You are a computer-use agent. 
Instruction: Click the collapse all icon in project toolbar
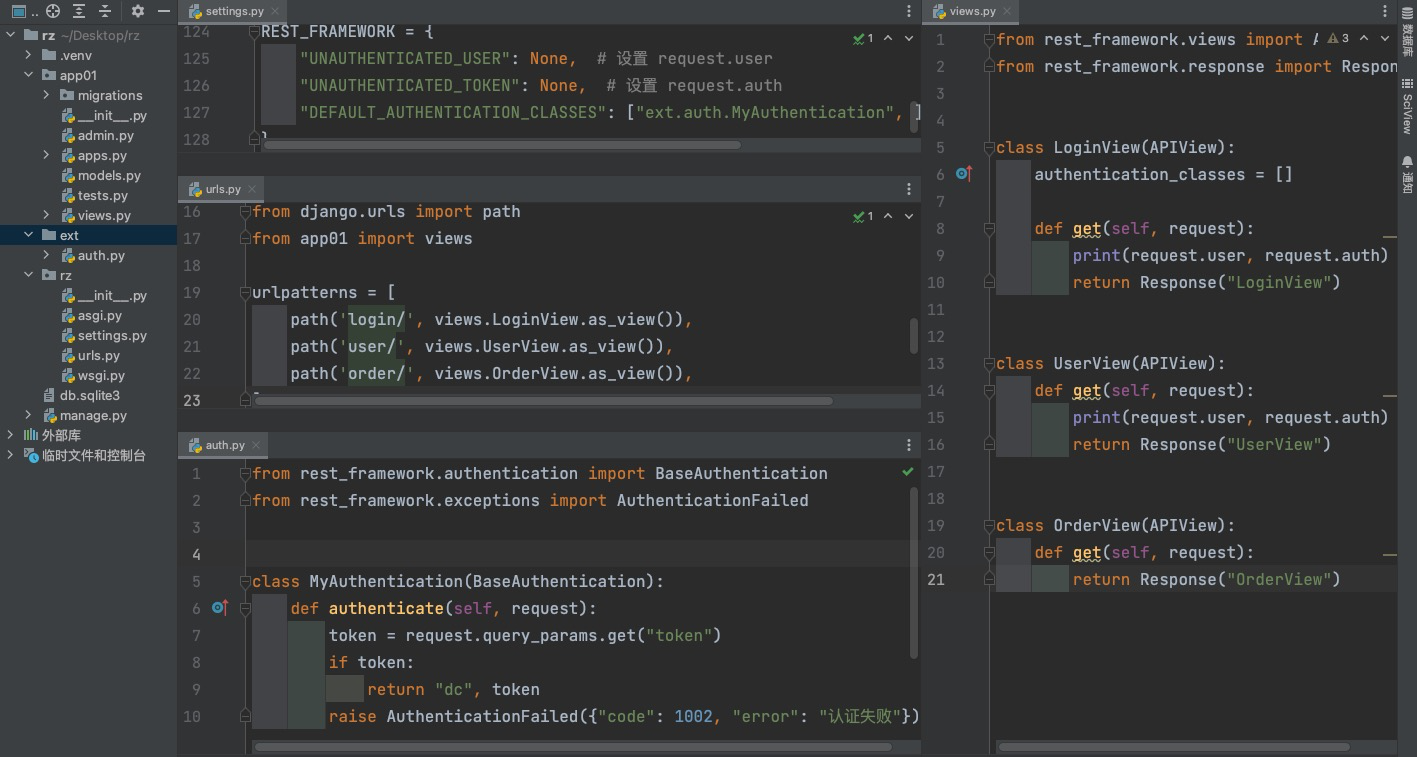(106, 11)
